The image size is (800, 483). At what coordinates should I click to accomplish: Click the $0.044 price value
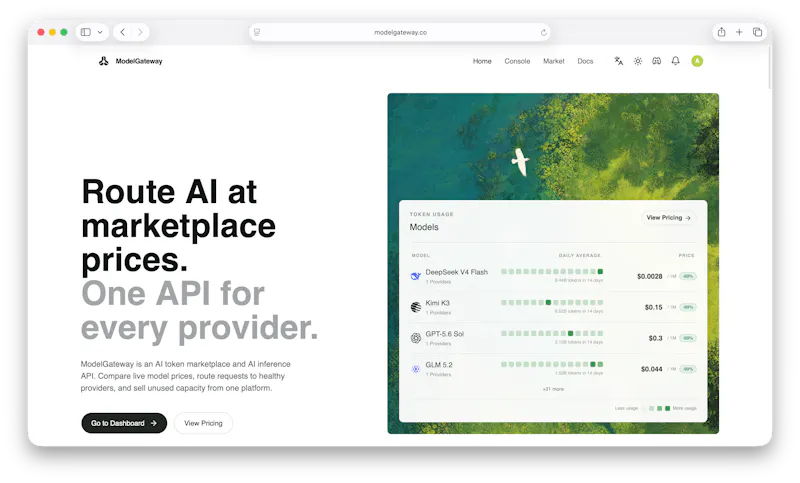[652, 369]
